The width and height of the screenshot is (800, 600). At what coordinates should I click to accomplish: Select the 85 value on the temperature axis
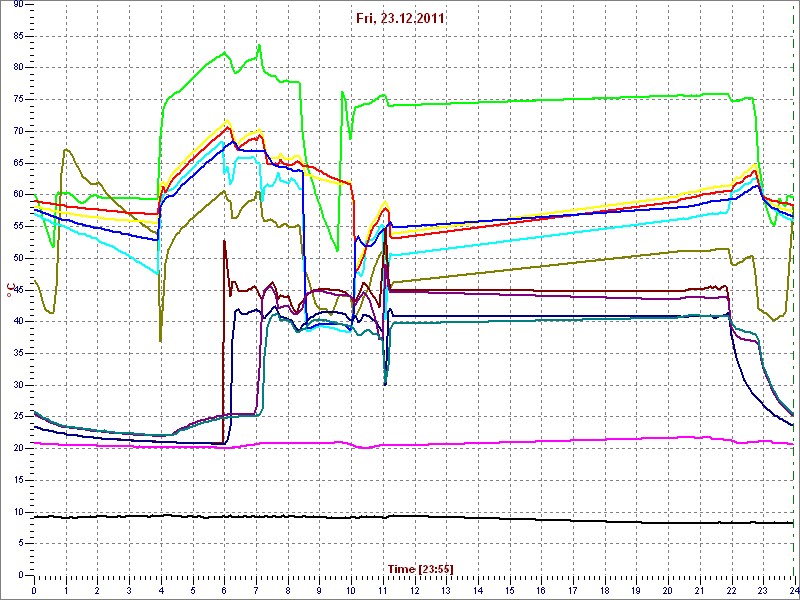(x=18, y=36)
